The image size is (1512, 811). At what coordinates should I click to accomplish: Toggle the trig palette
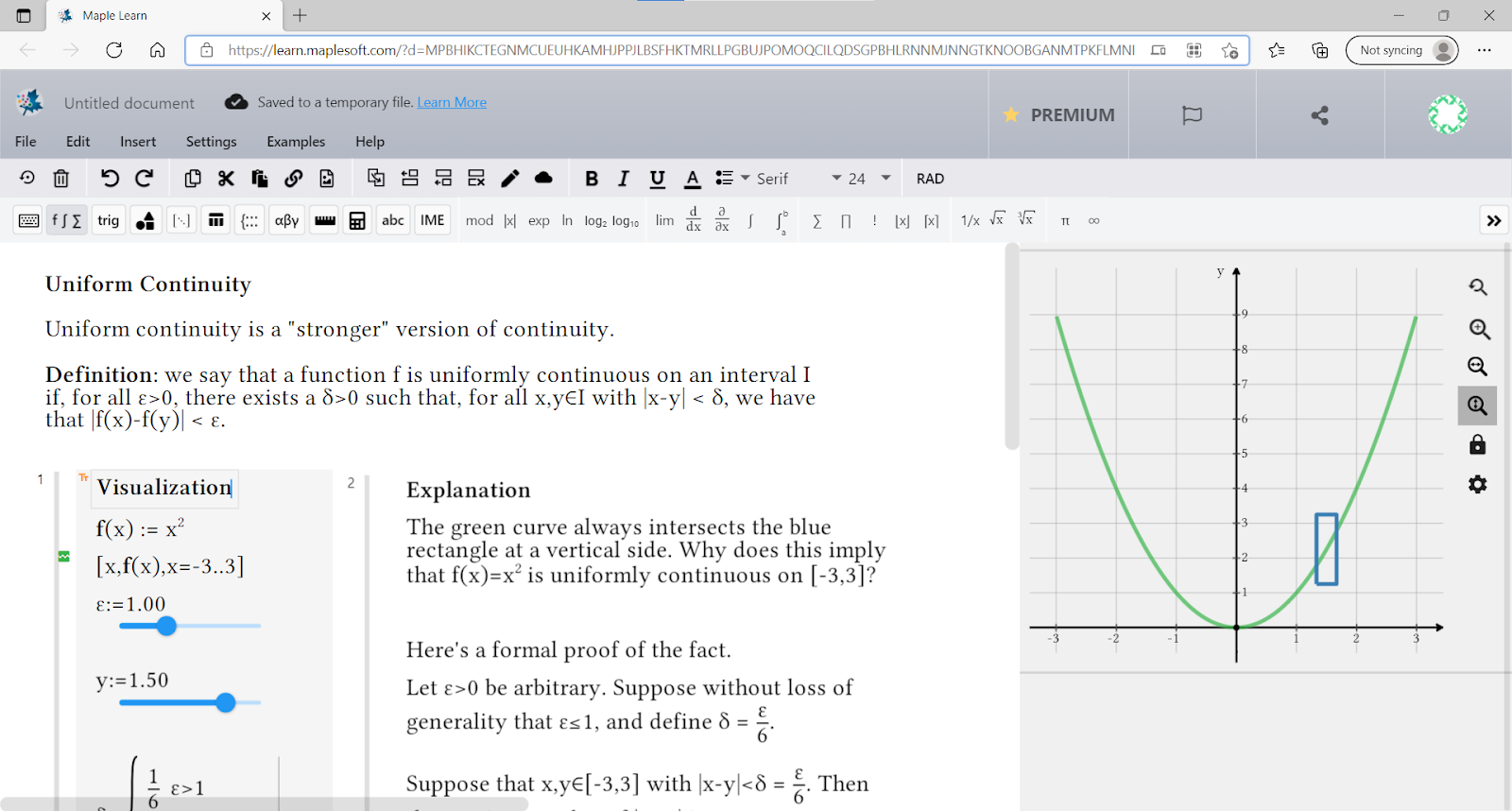[x=109, y=220]
